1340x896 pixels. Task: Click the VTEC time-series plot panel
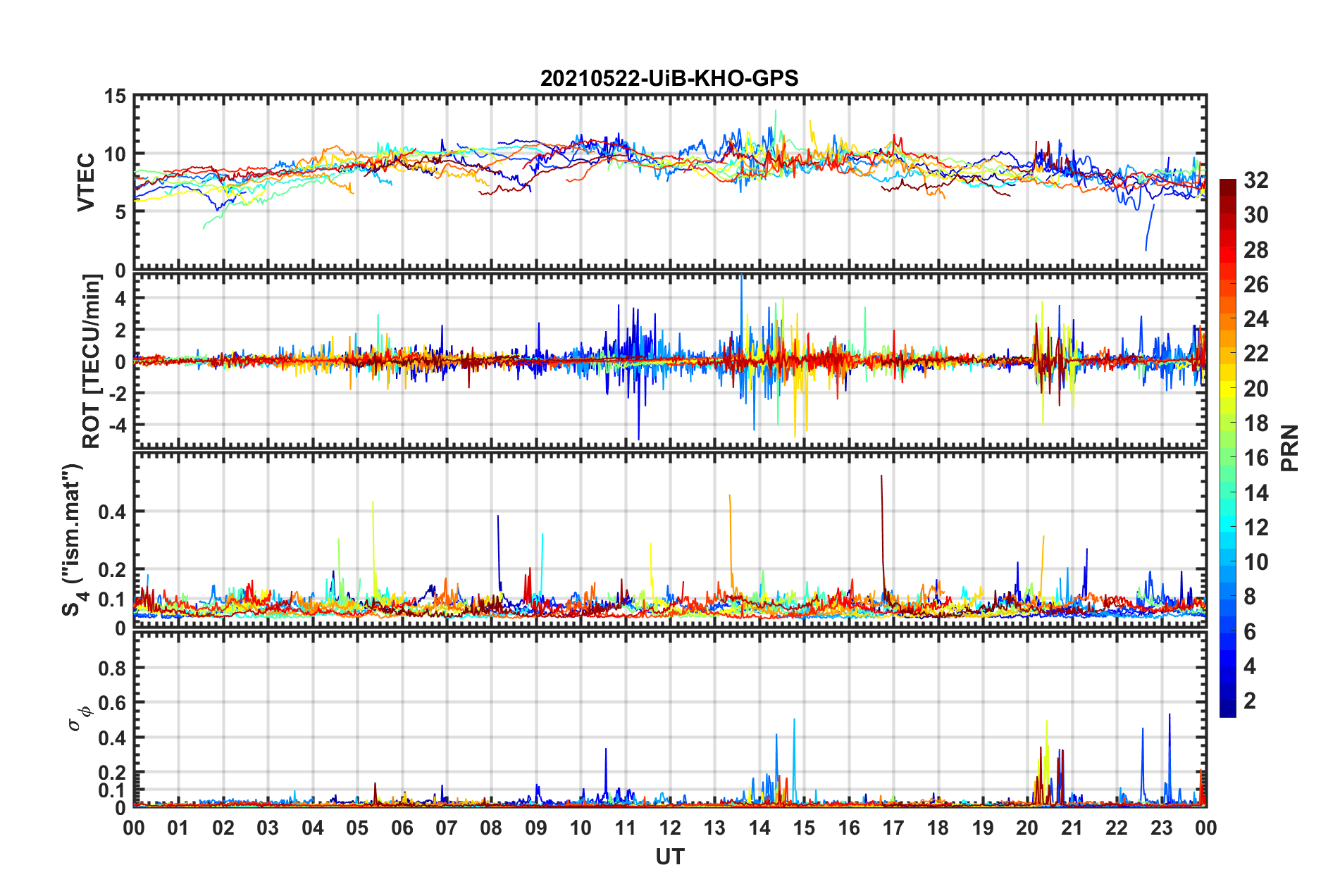point(670,182)
